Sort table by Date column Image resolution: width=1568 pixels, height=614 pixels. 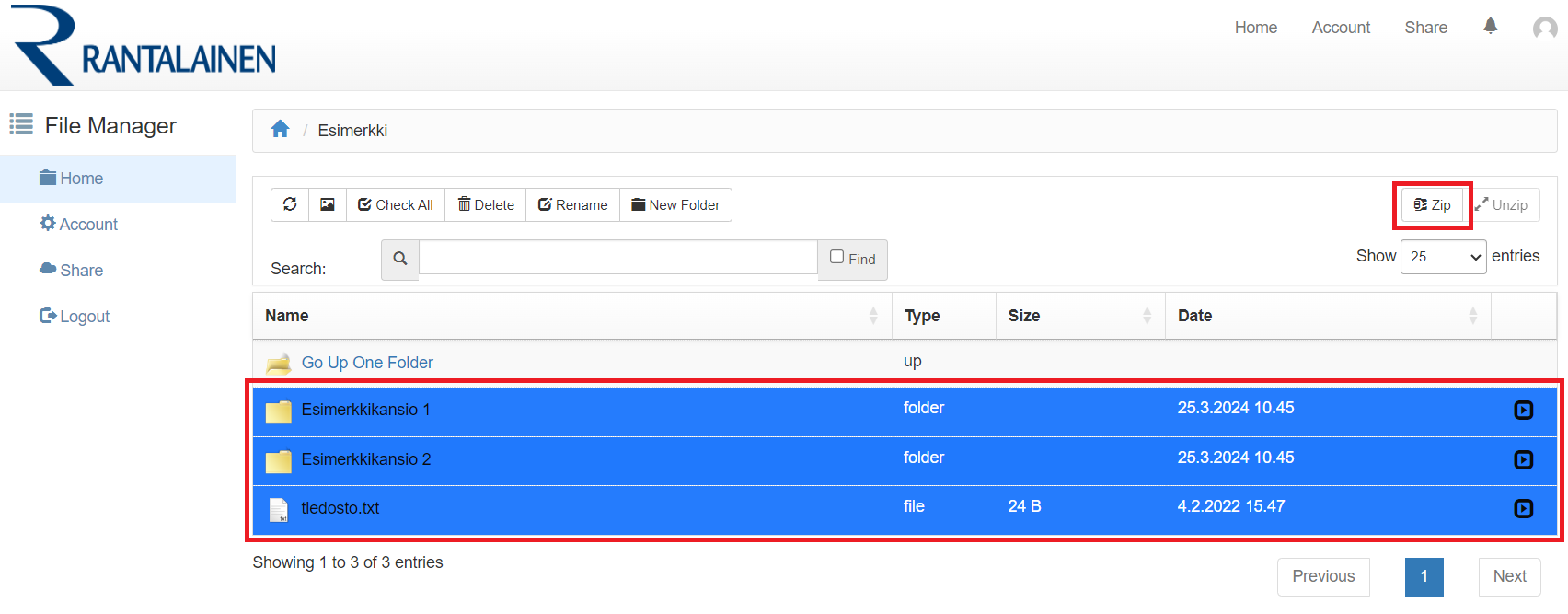(x=1326, y=316)
